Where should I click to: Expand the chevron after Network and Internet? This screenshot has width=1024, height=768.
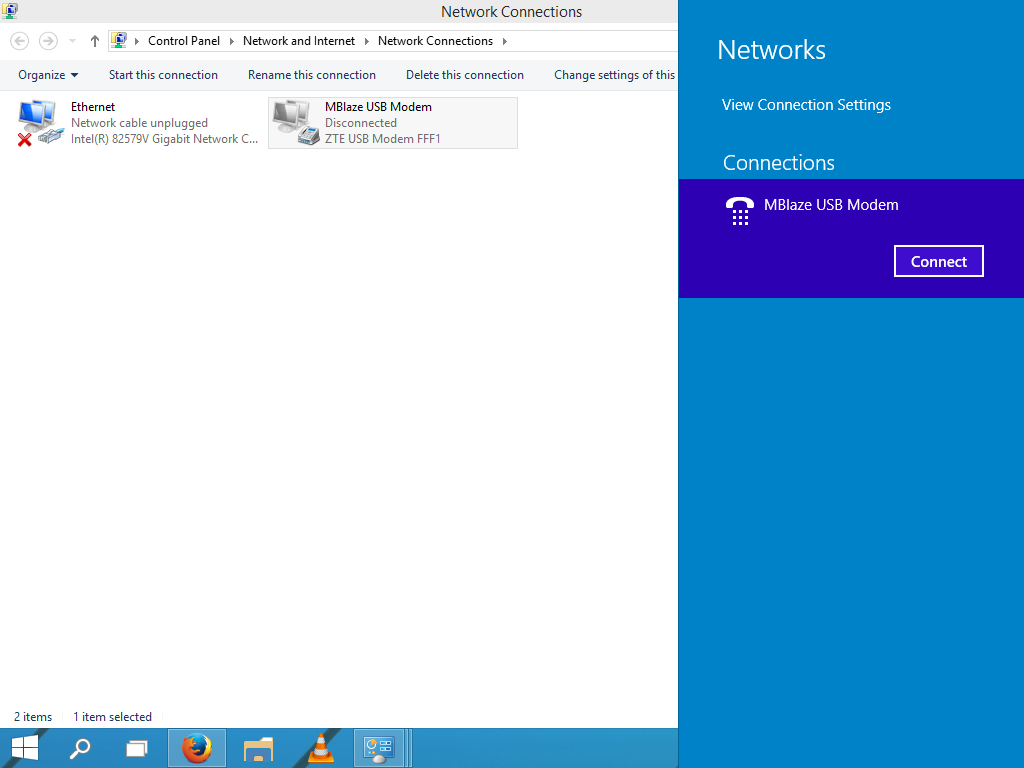tap(366, 41)
